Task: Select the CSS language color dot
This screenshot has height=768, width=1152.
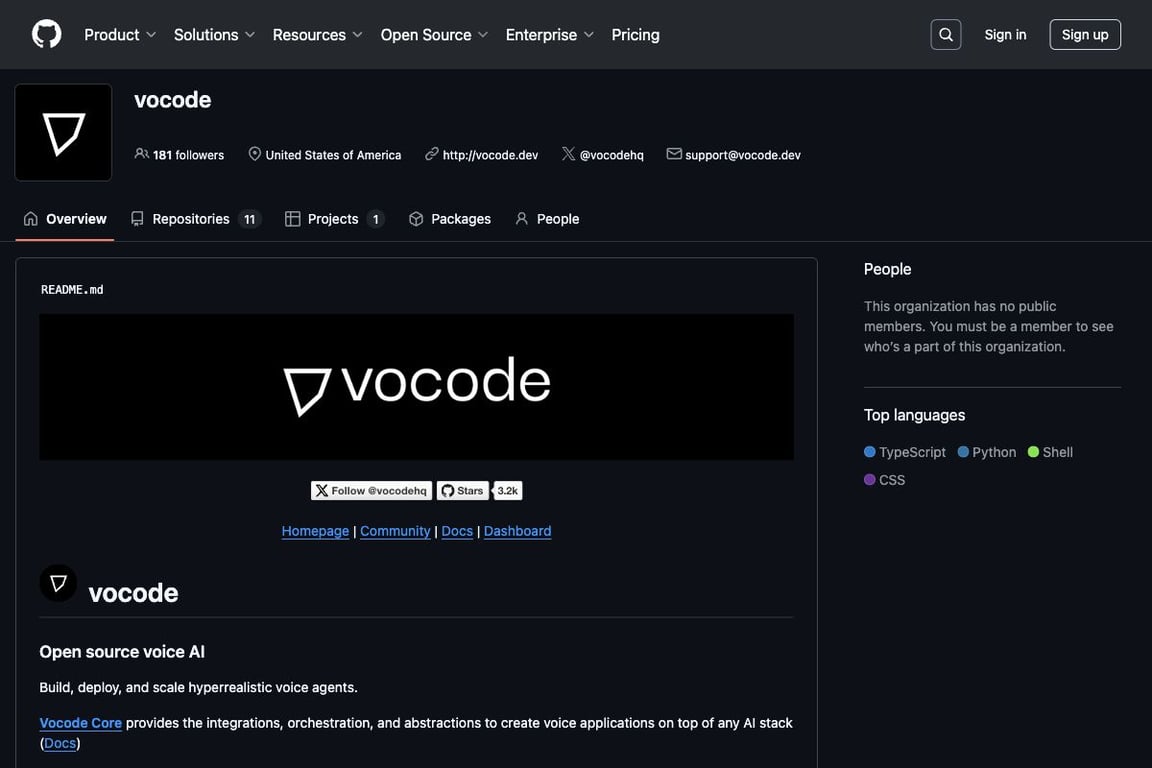Action: coord(870,480)
